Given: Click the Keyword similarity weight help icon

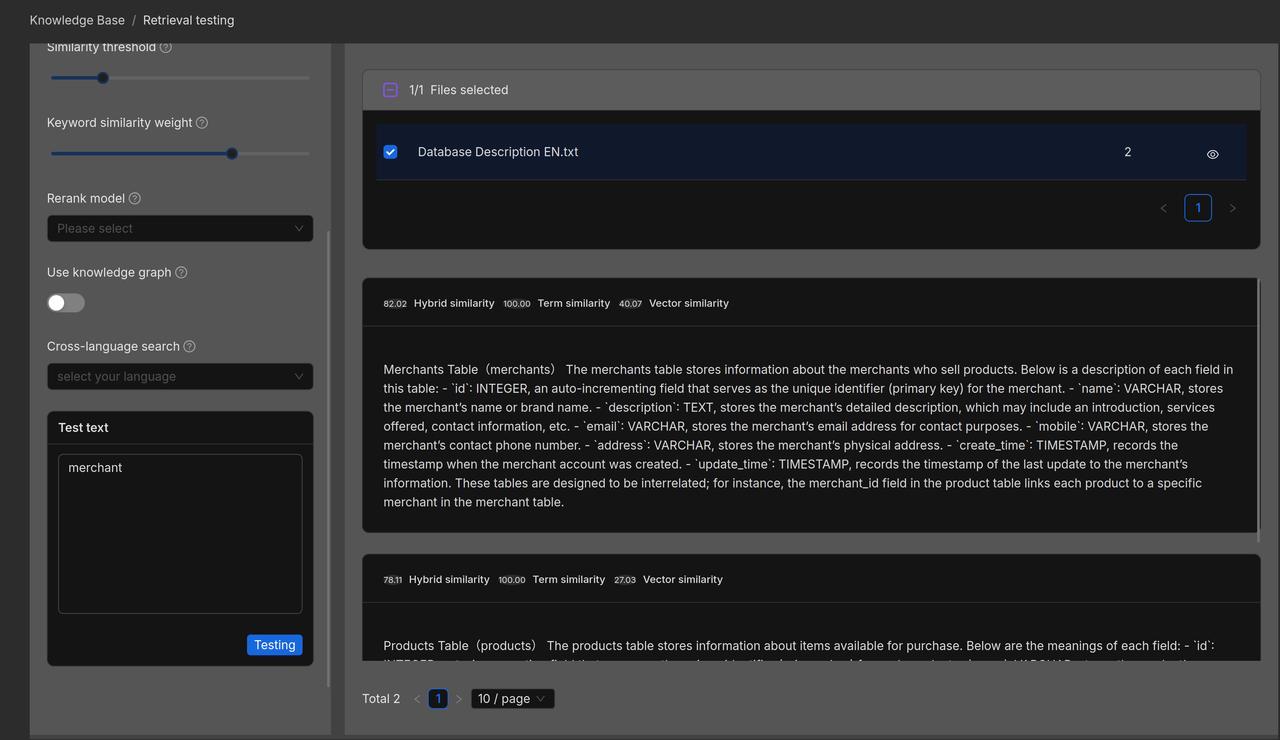Looking at the screenshot, I should (x=202, y=123).
